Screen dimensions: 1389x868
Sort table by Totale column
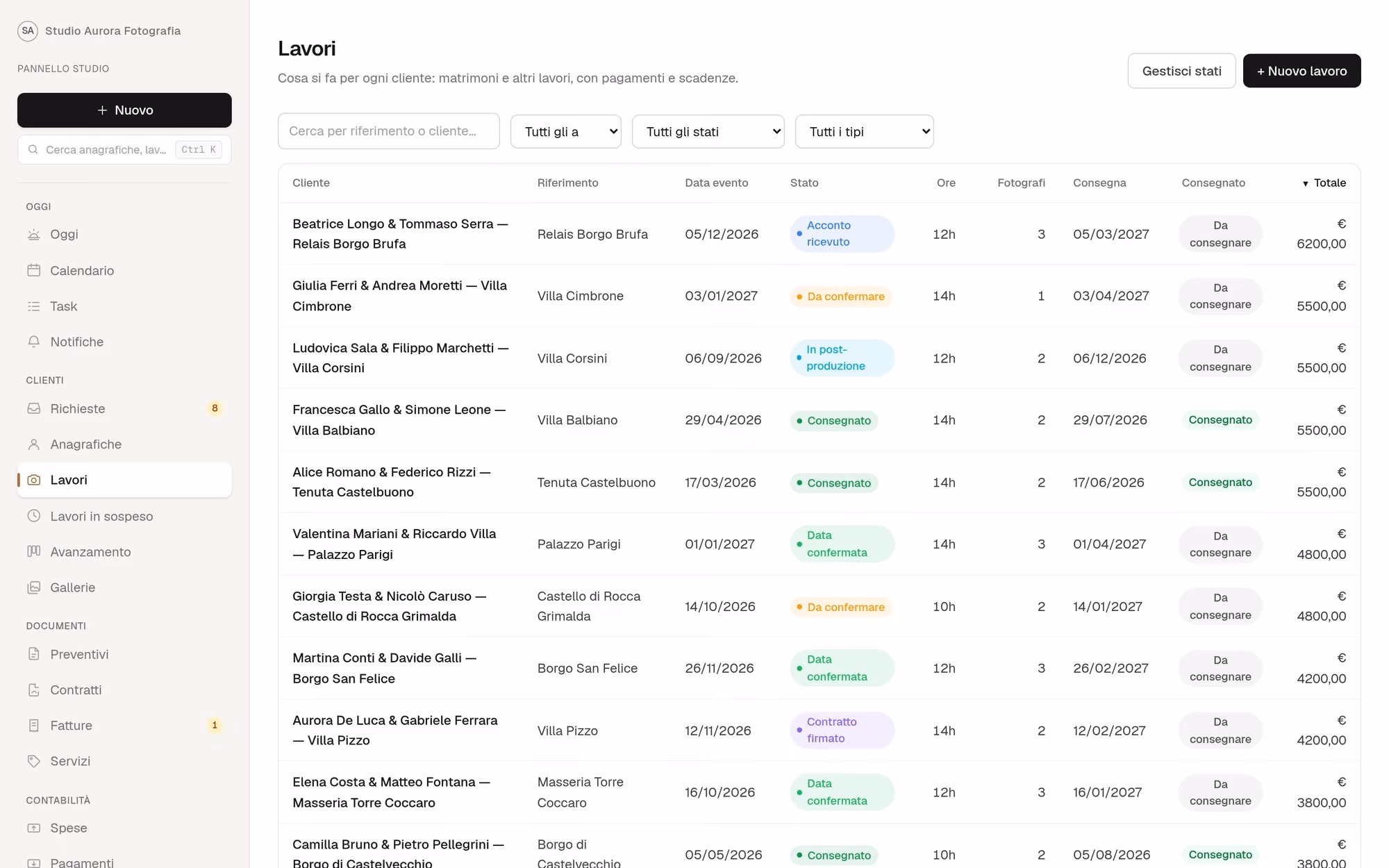tap(1324, 183)
